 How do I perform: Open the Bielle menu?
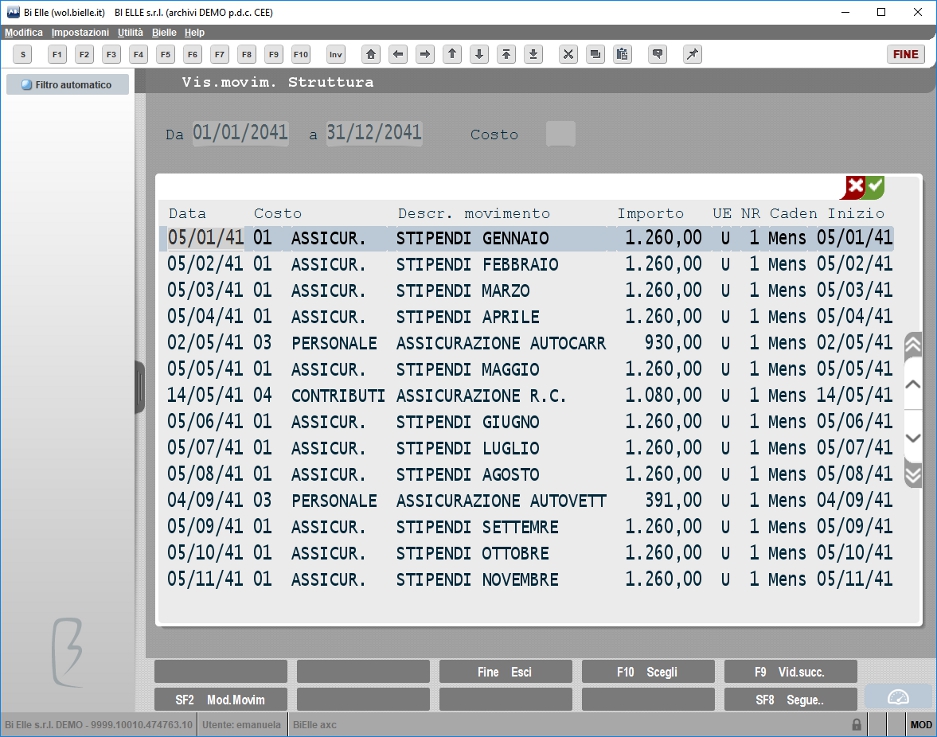(x=164, y=32)
